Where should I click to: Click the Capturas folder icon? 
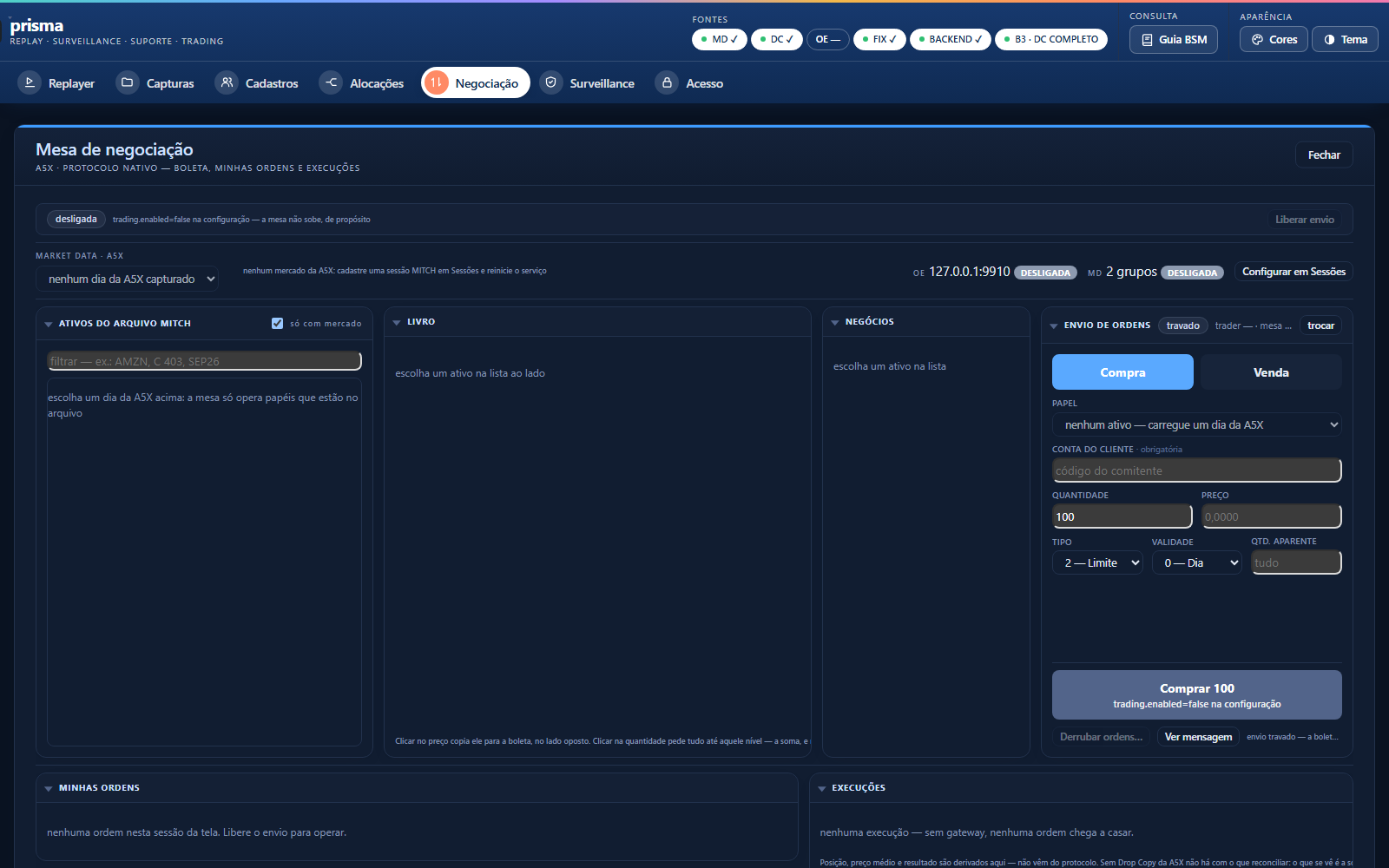point(128,82)
